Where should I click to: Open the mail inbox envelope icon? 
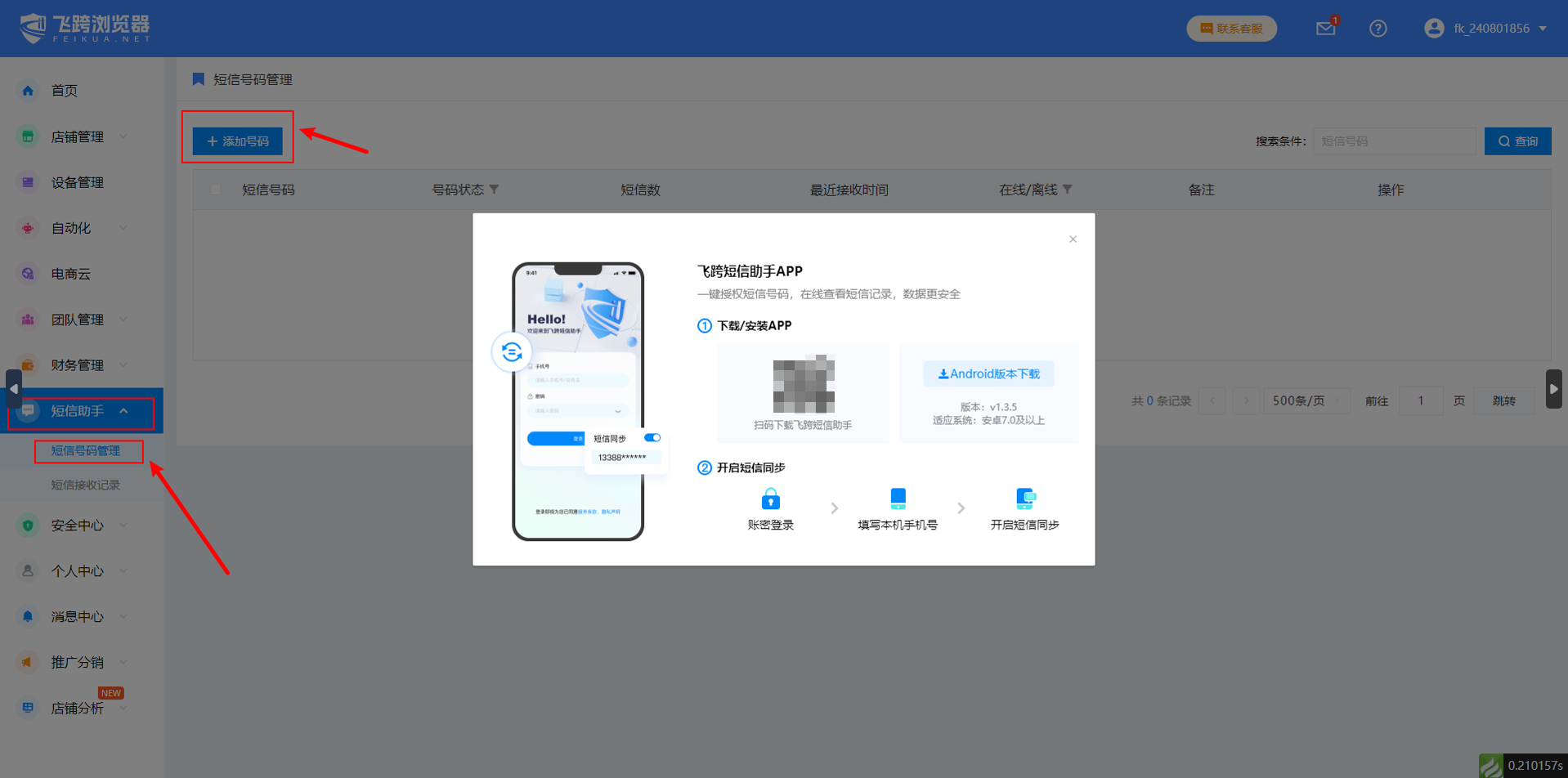pyautogui.click(x=1325, y=29)
